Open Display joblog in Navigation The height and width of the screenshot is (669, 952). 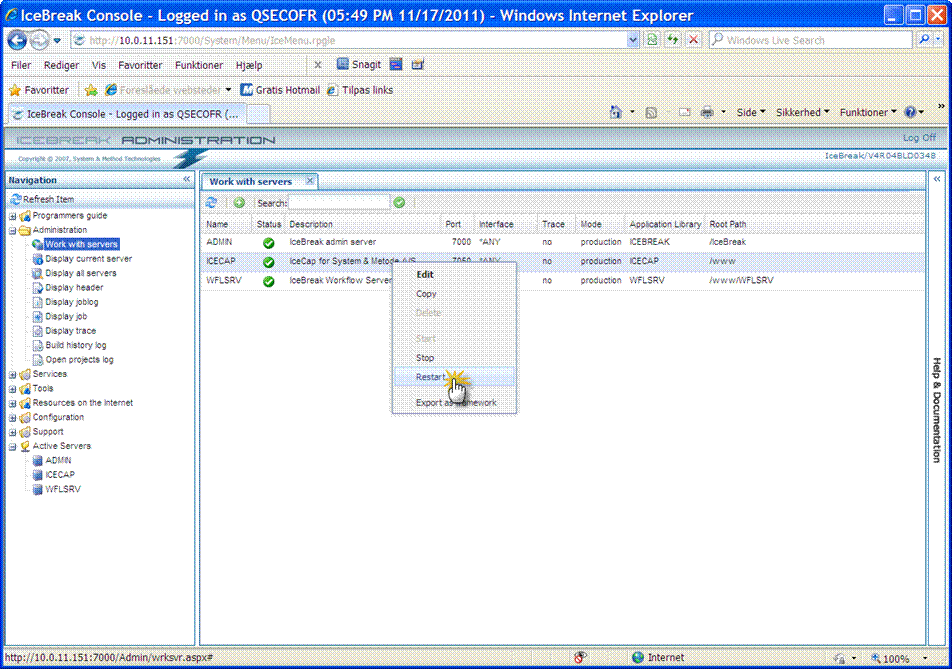click(x=72, y=302)
